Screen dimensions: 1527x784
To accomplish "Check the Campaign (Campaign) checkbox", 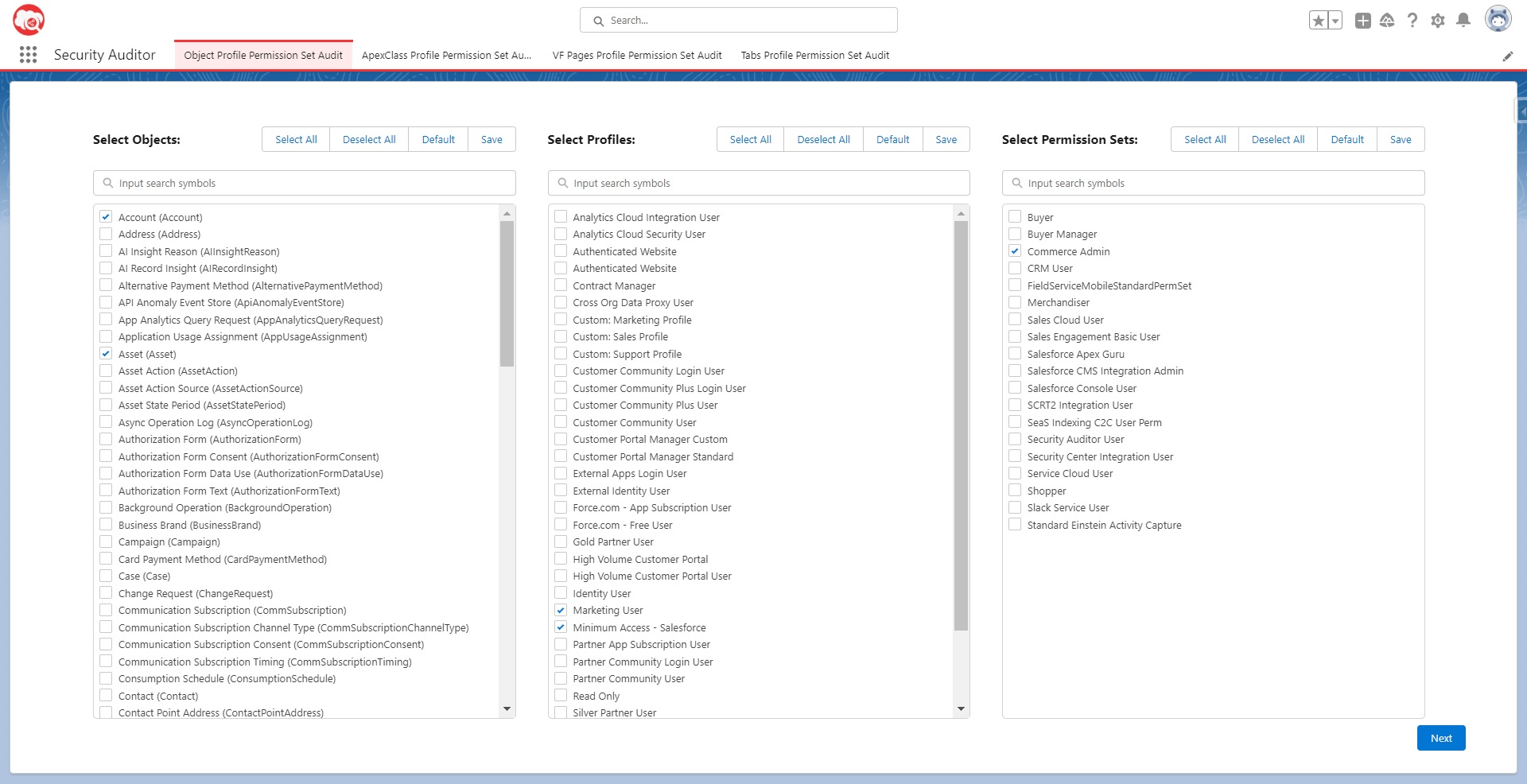I will [106, 541].
